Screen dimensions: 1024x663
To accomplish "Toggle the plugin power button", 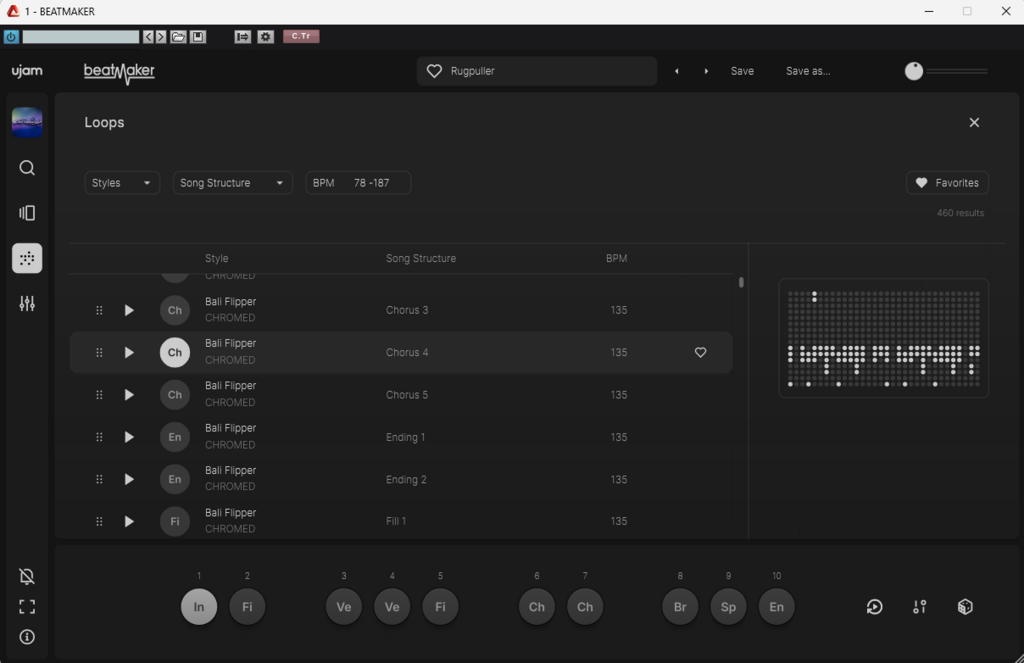I will coord(11,37).
